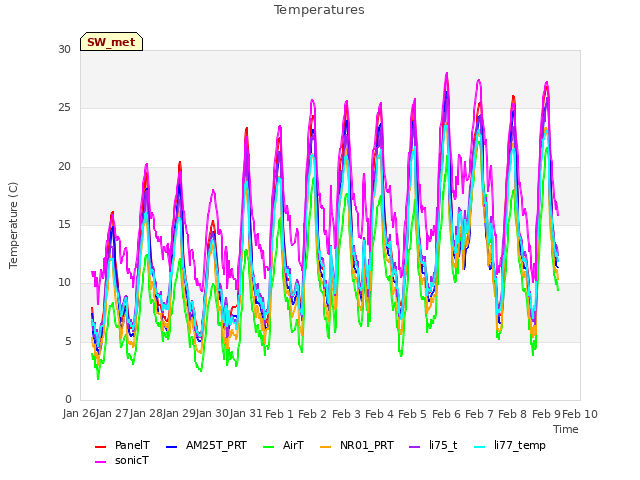This screenshot has height=480, width=640.
Task: Toggle the li75_t legend entry
Action: [x=433, y=445]
